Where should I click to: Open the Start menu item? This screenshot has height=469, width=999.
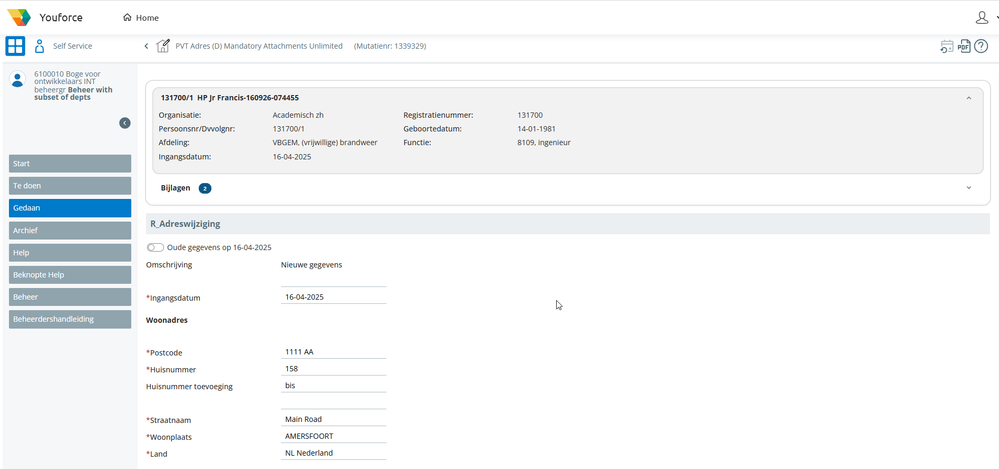coord(70,164)
